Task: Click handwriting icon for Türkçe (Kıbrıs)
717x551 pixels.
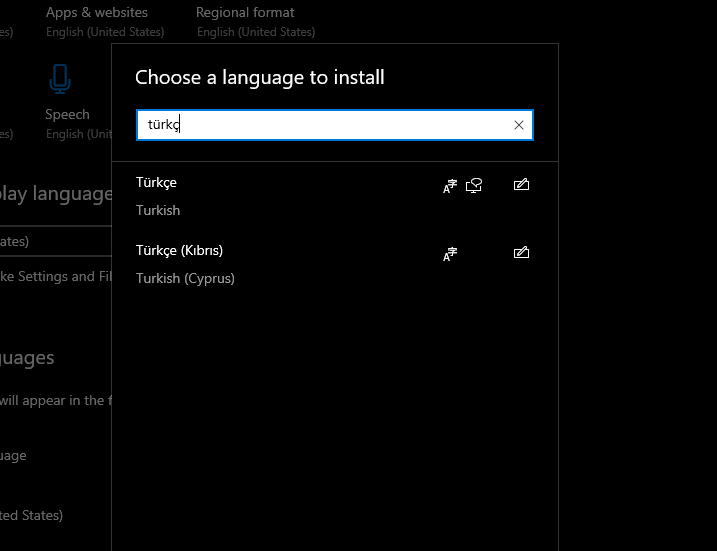Action: click(520, 253)
